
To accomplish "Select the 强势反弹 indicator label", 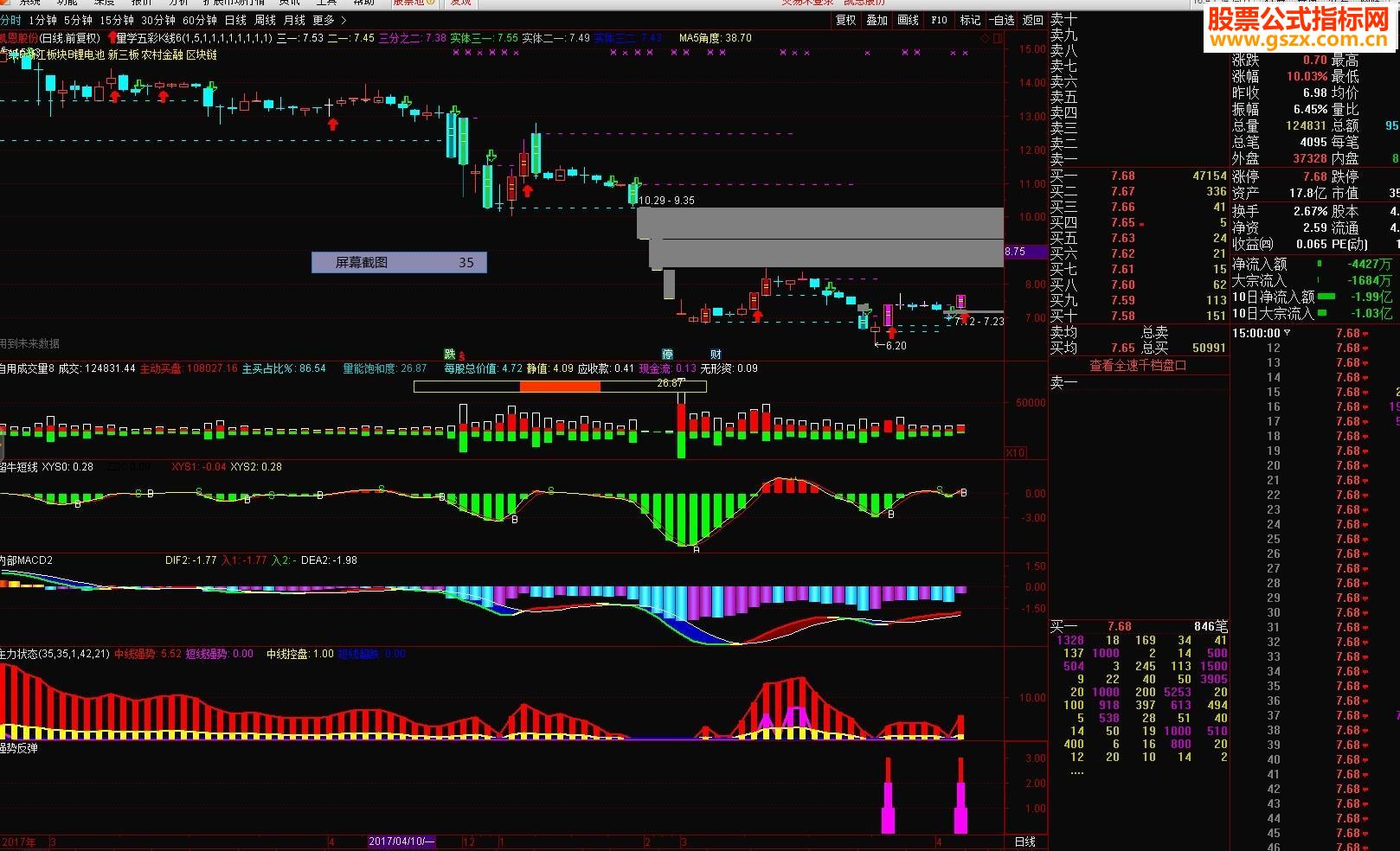I will coord(19,748).
